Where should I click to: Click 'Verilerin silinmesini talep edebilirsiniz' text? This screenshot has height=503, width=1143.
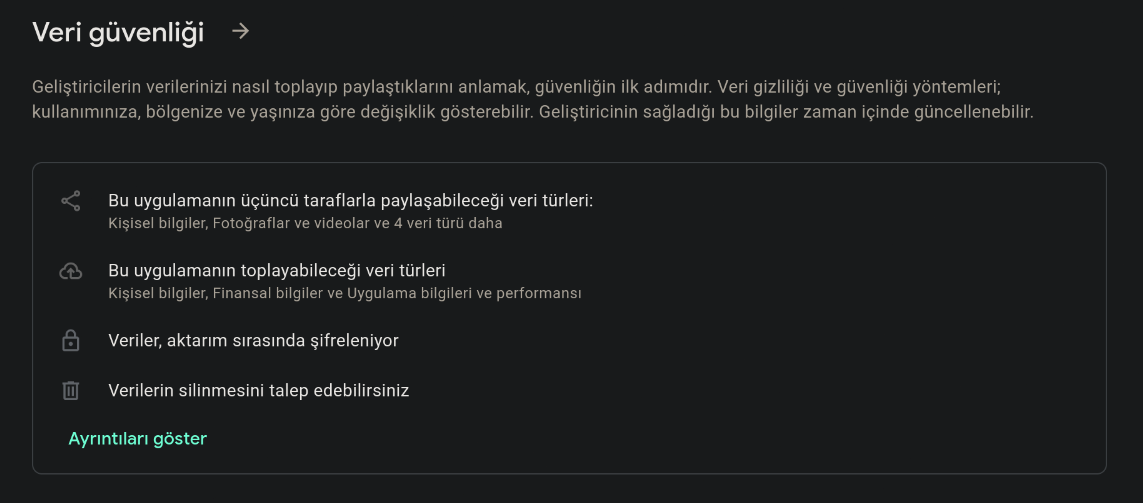click(259, 390)
